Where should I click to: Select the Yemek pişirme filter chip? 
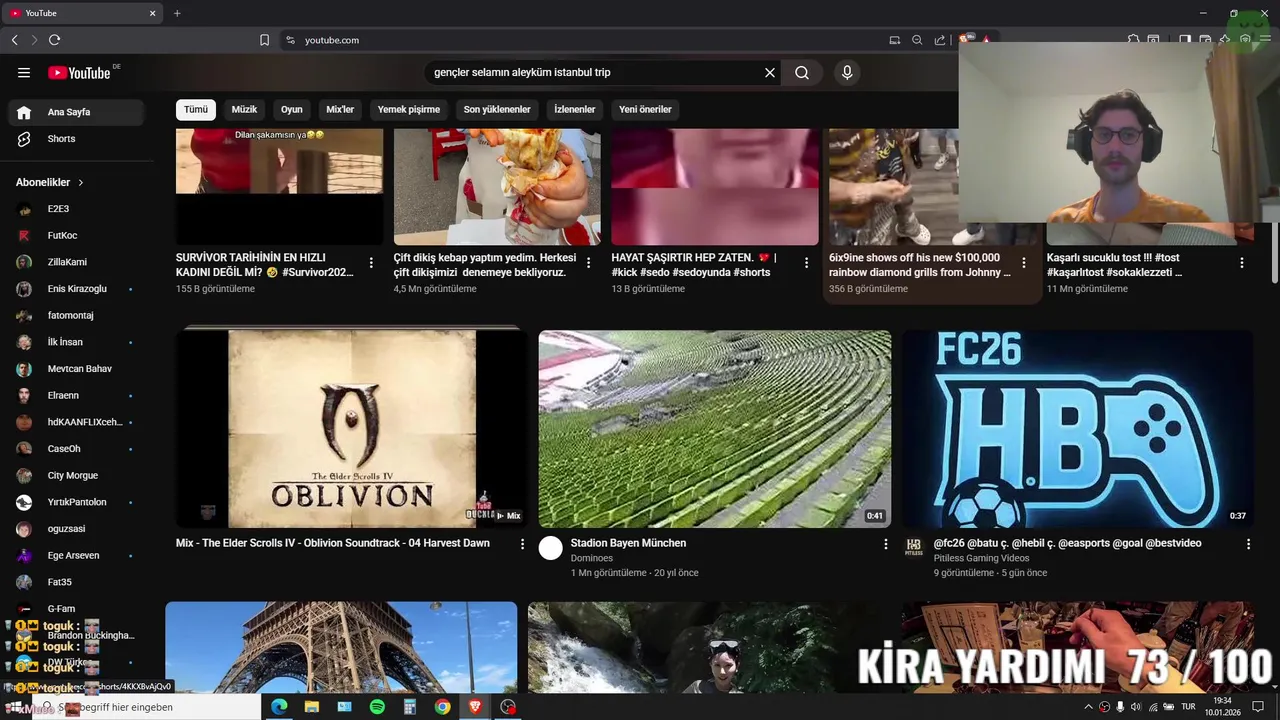(409, 109)
